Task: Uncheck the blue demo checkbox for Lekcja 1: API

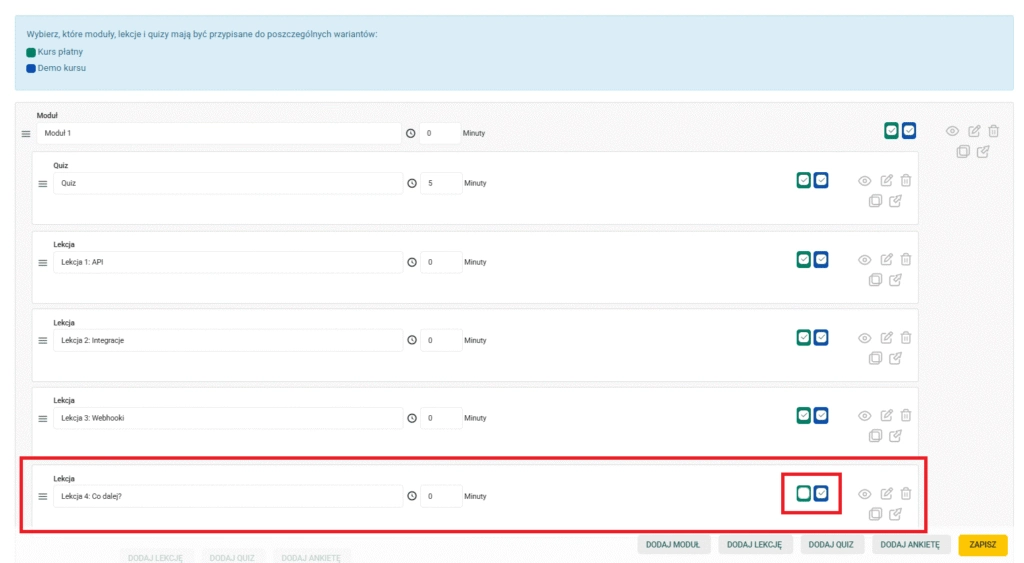Action: [821, 259]
